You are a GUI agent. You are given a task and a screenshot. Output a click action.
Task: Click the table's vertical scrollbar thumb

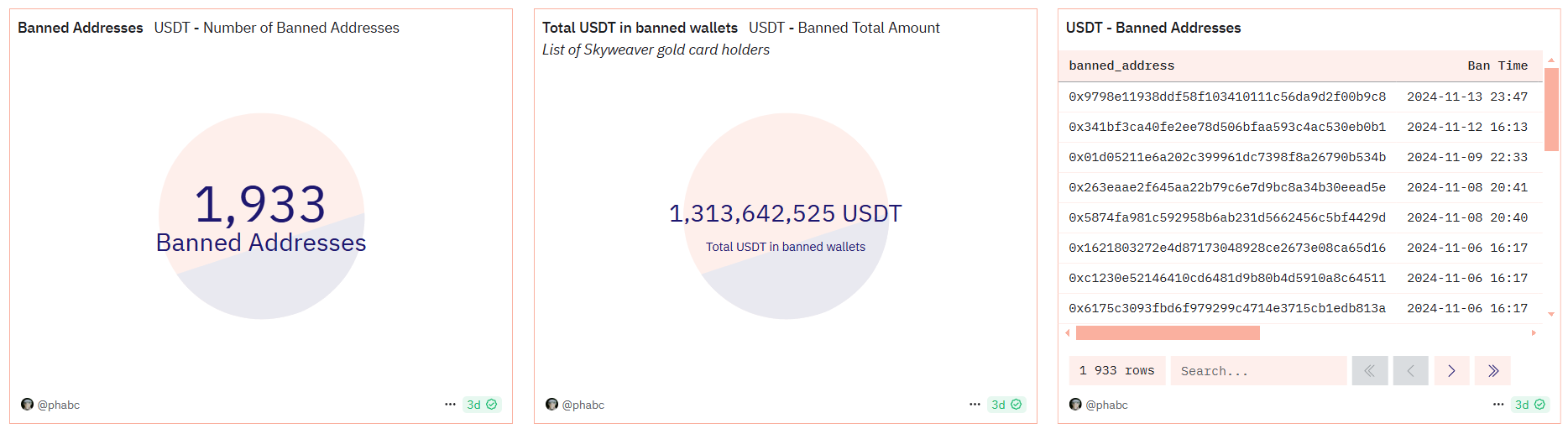click(x=1551, y=109)
